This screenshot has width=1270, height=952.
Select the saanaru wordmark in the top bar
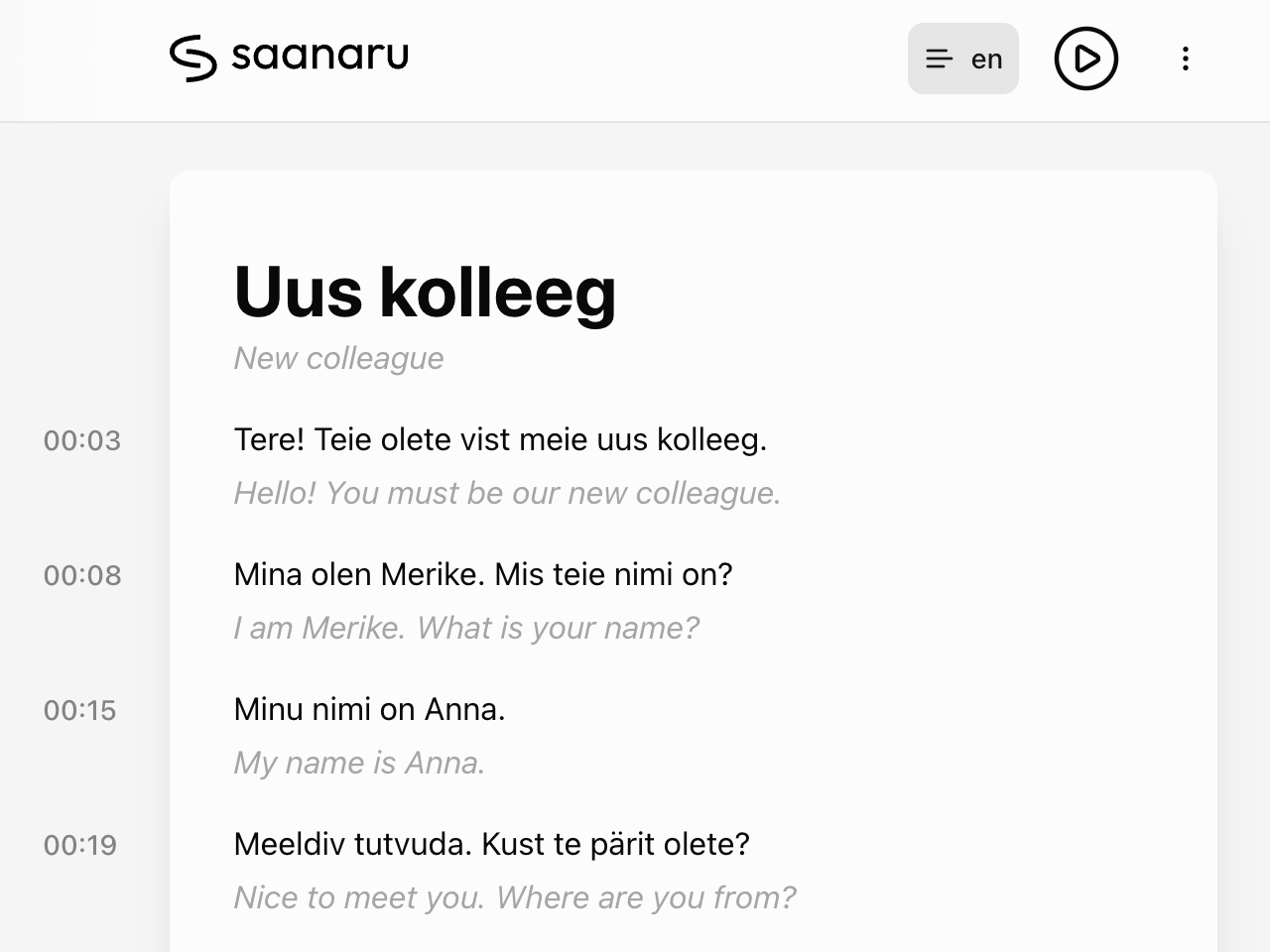[x=318, y=56]
